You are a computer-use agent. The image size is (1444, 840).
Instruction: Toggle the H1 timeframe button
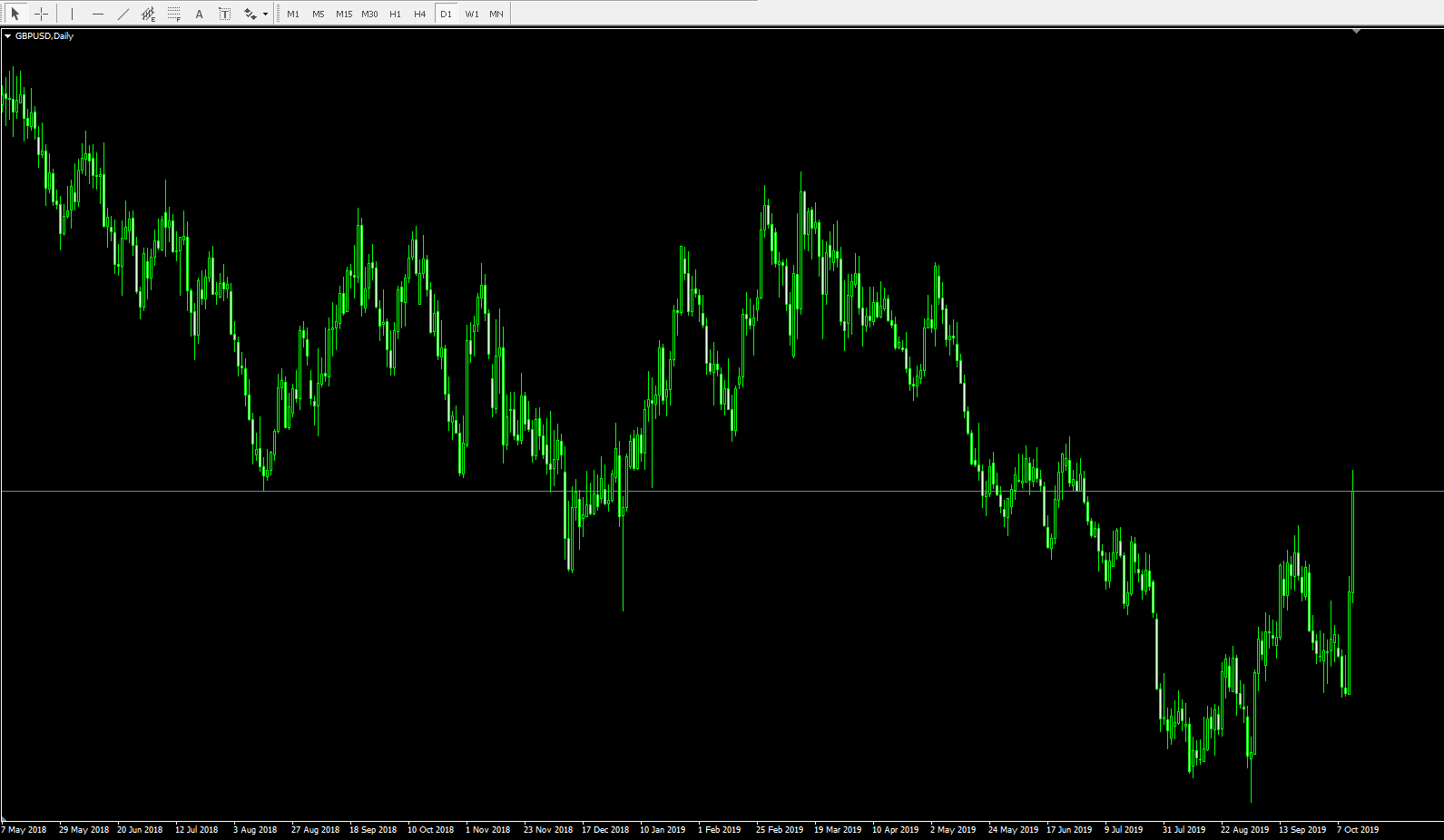pyautogui.click(x=395, y=14)
